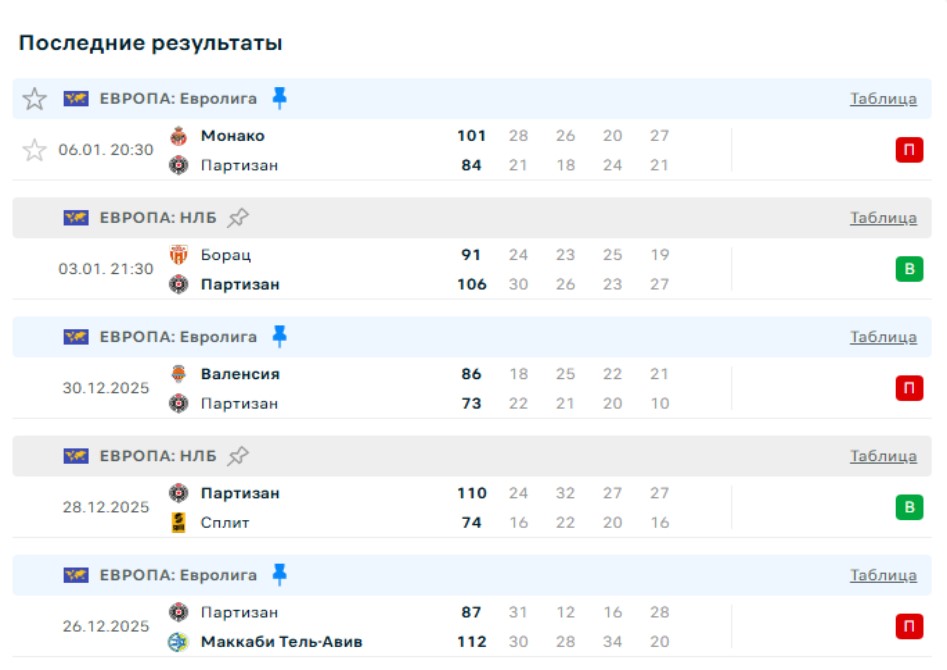Click the green В badge for the Борац match
This screenshot has width=947, height=670.
909,270
